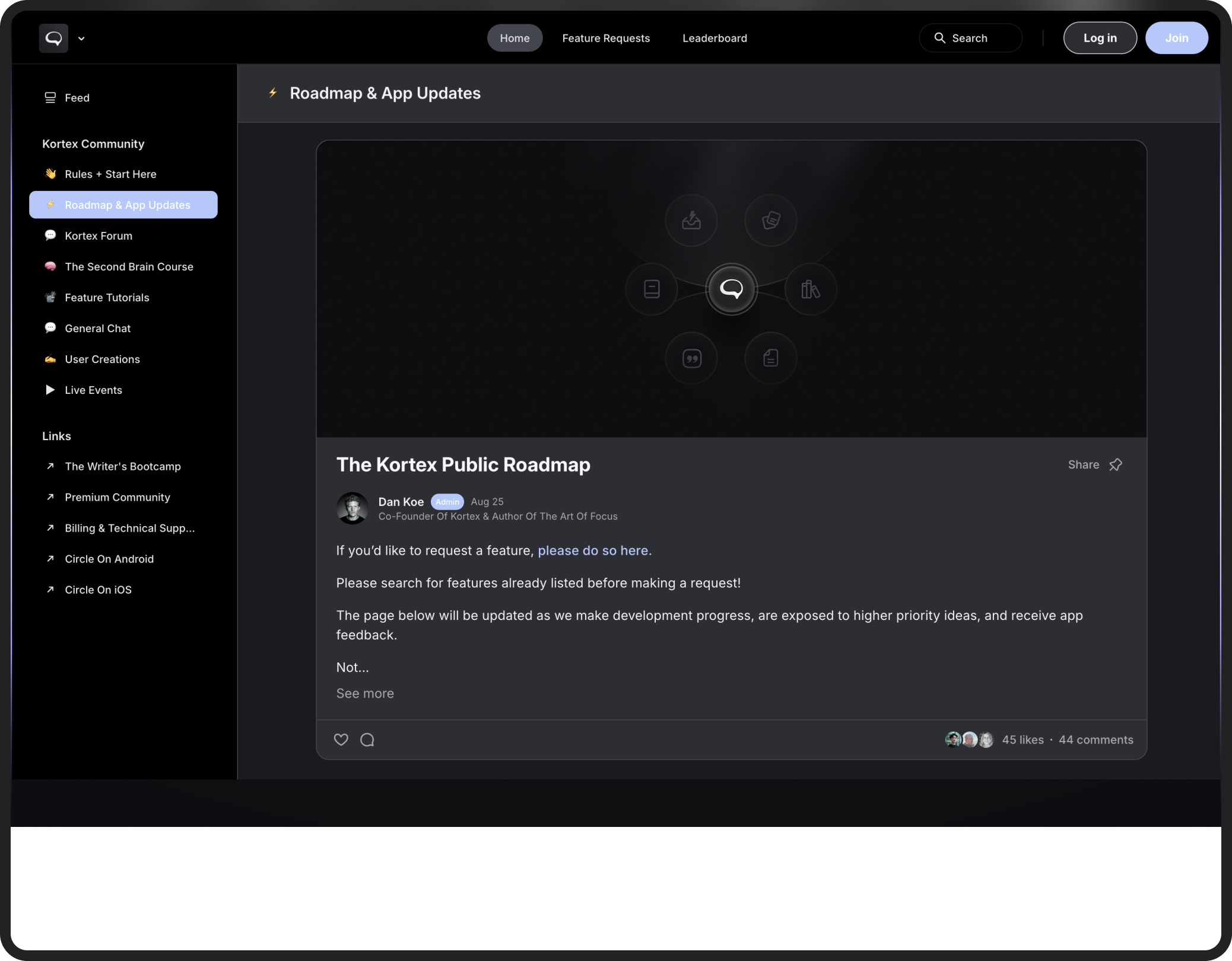Expand post with See more
Viewport: 1232px width, 961px height.
365,693
